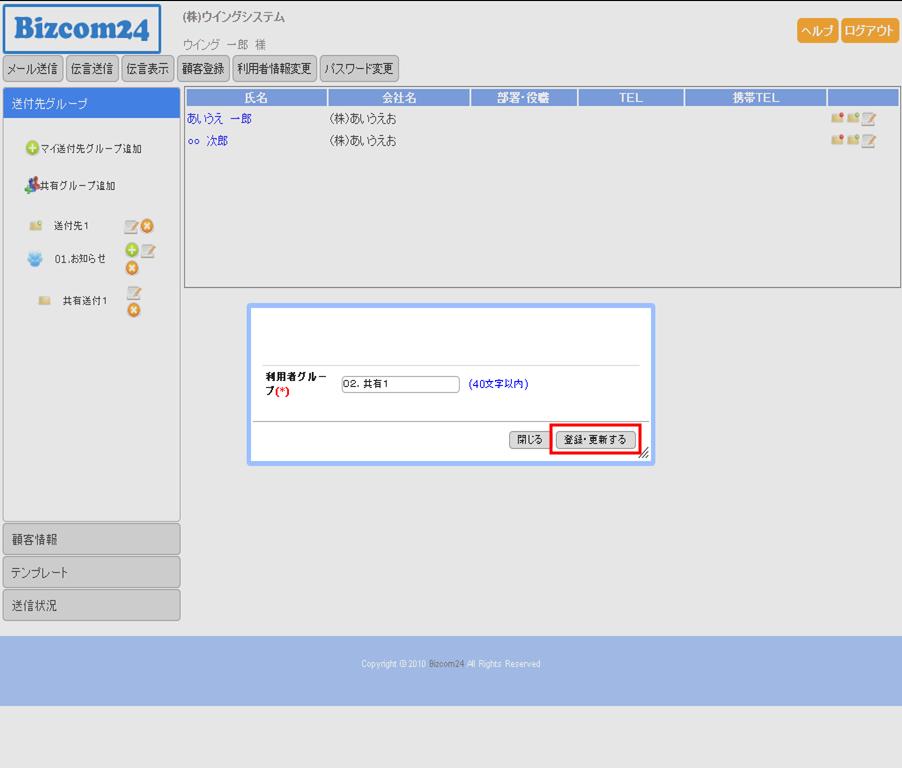Image resolution: width=902 pixels, height=768 pixels.
Task: Expand the テンプレート accordion section
Action: click(91, 573)
